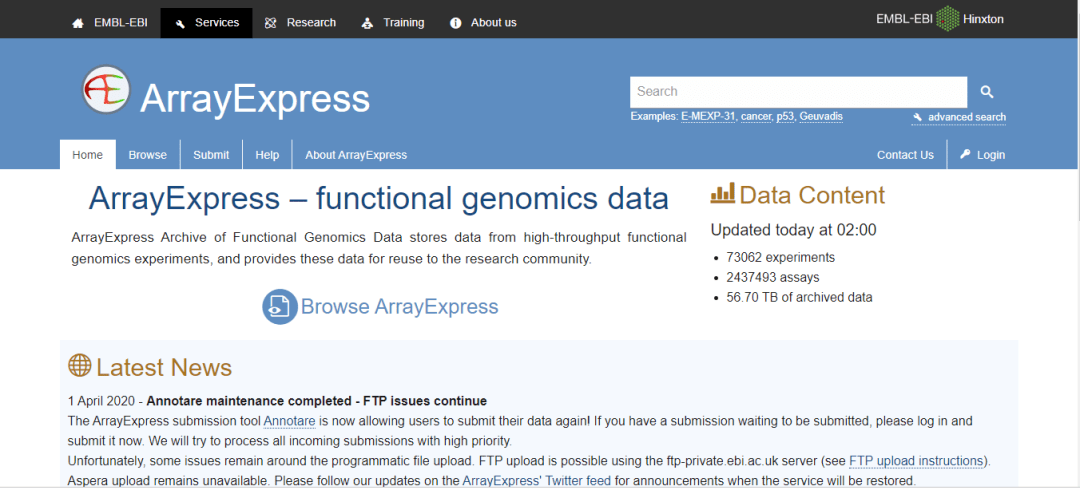The image size is (1080, 490).
Task: Click the Data Content bar chart icon
Action: pos(722,194)
